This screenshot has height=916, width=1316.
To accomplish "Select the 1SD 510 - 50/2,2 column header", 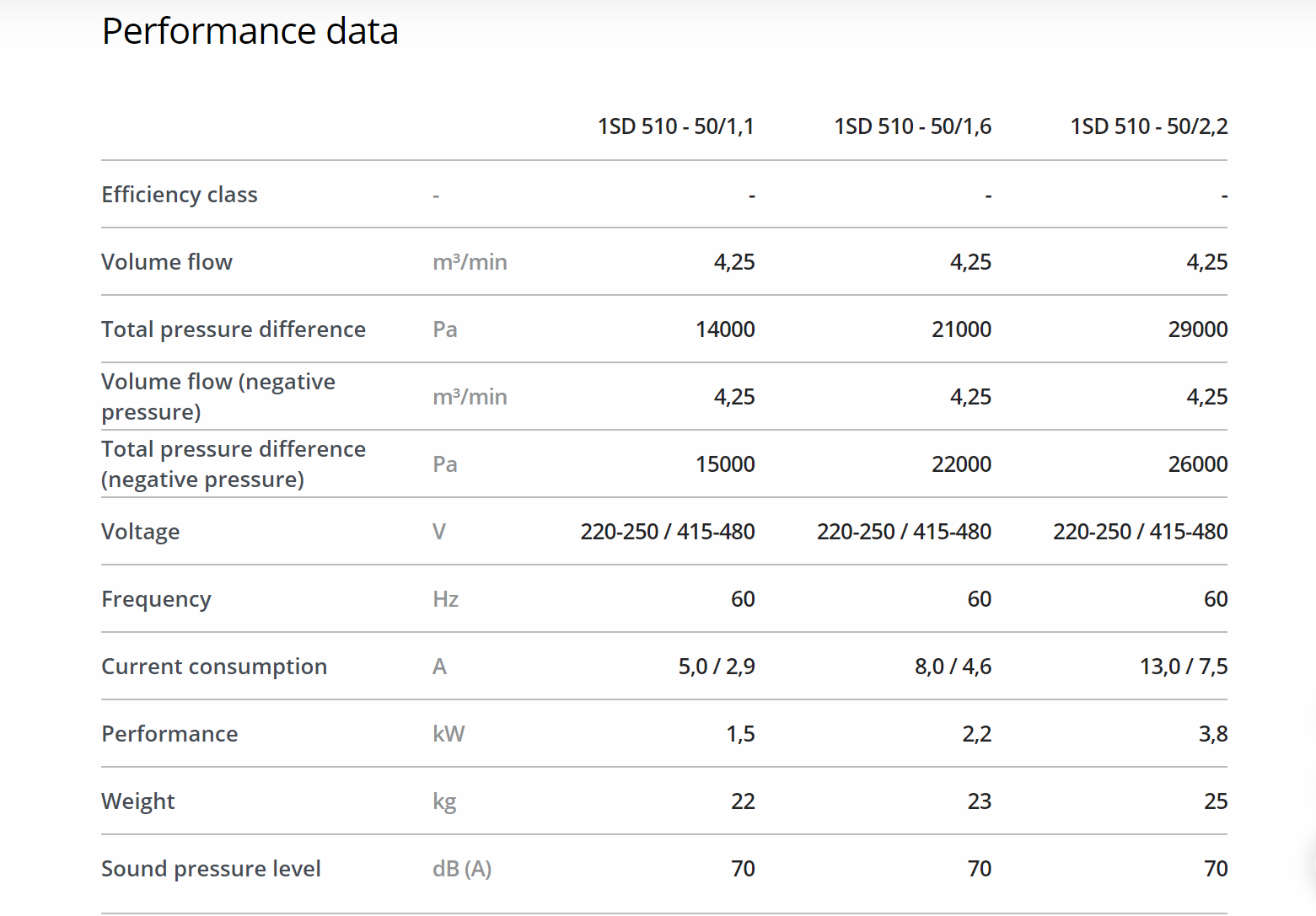I will 1148,126.
